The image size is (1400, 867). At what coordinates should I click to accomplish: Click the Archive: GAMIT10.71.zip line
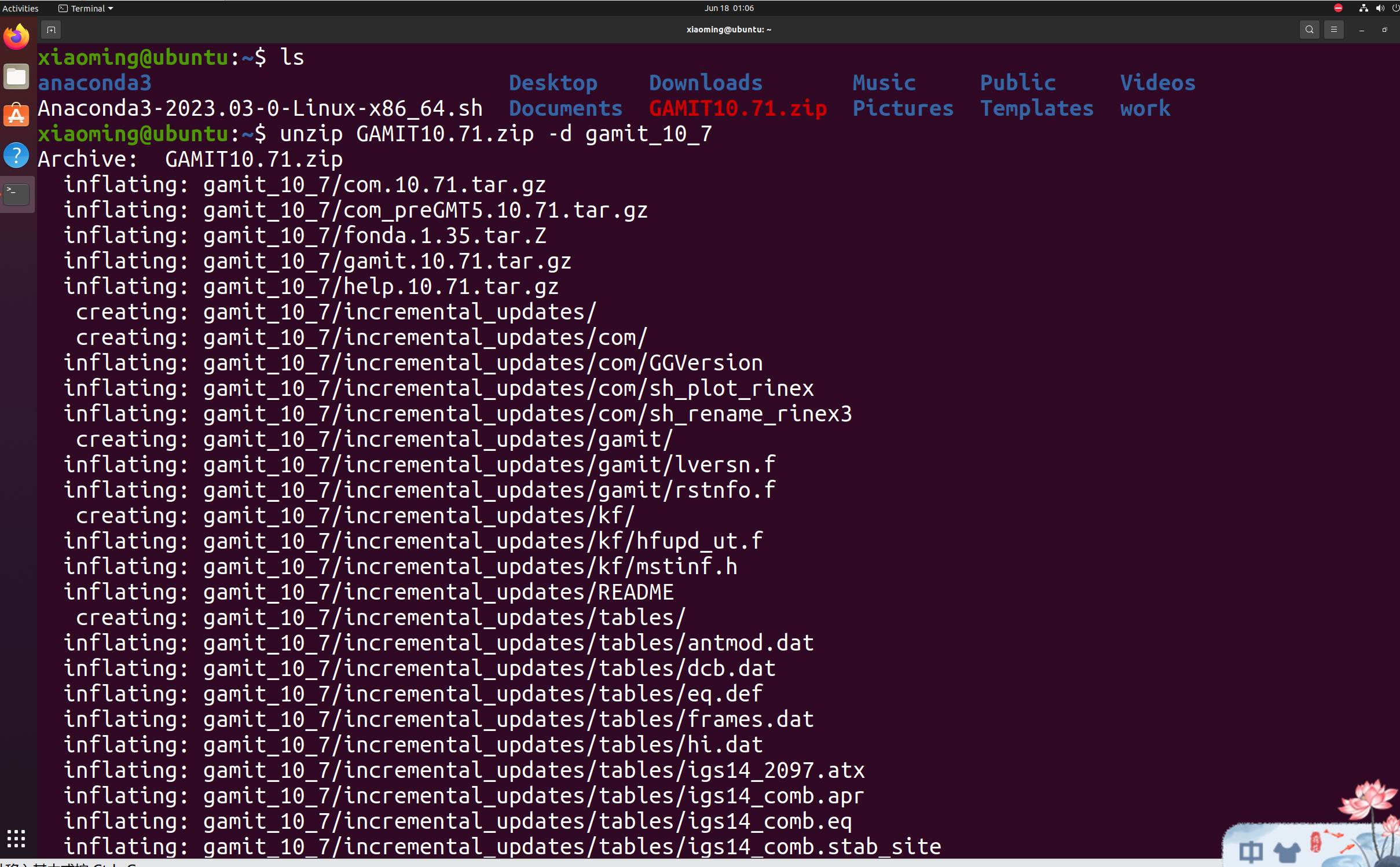pos(190,159)
